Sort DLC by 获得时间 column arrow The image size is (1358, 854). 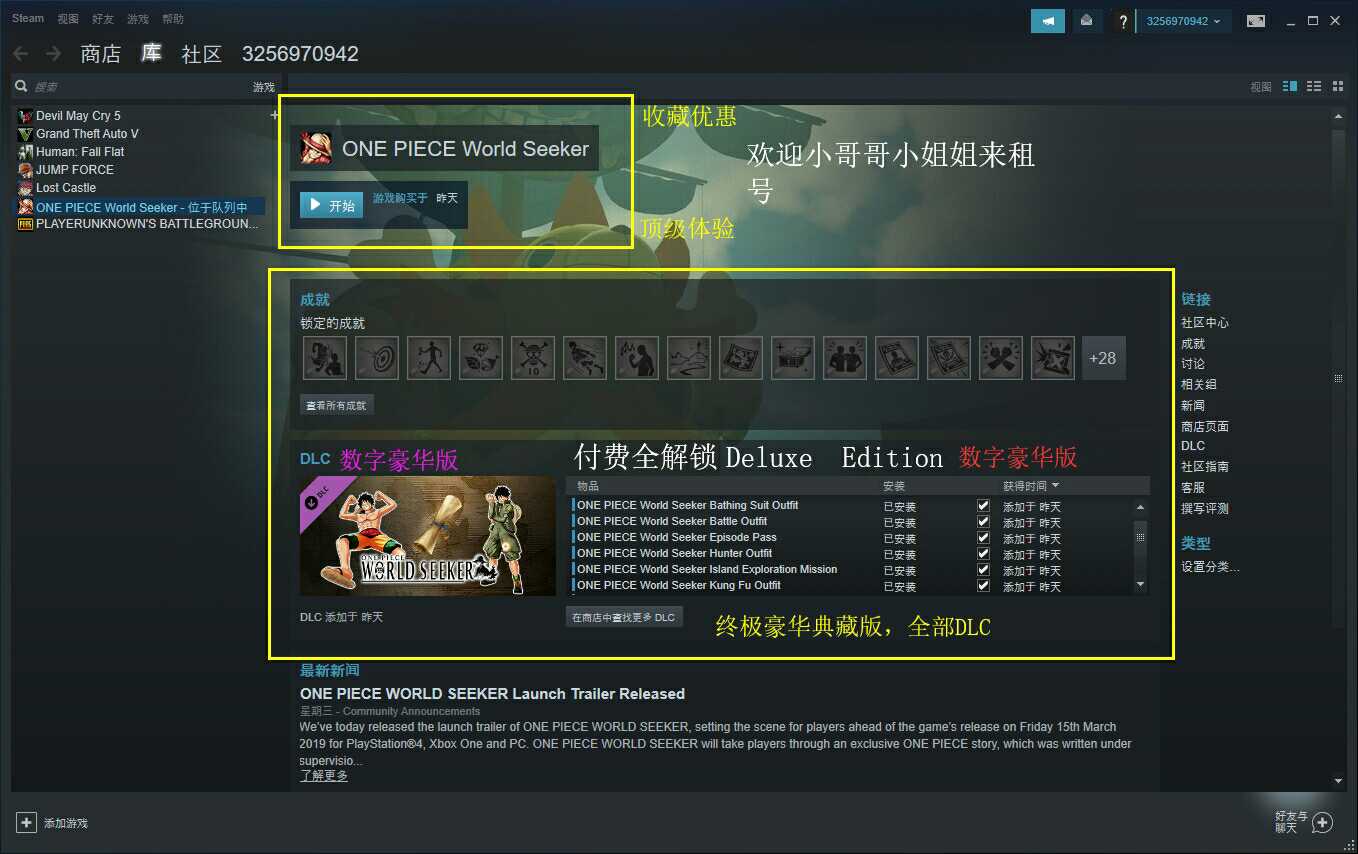[1055, 486]
